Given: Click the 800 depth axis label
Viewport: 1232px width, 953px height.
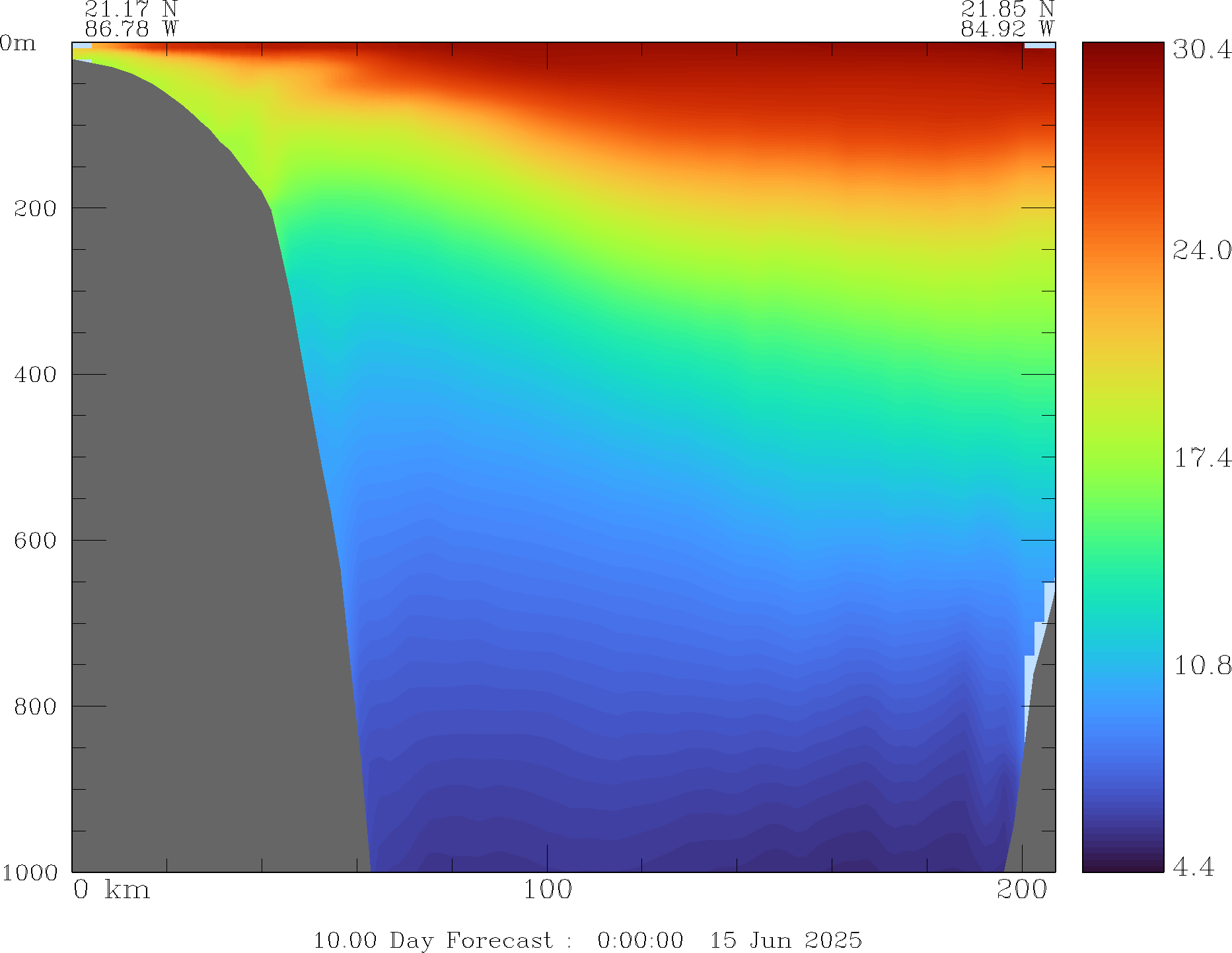Looking at the screenshot, I should [35, 706].
